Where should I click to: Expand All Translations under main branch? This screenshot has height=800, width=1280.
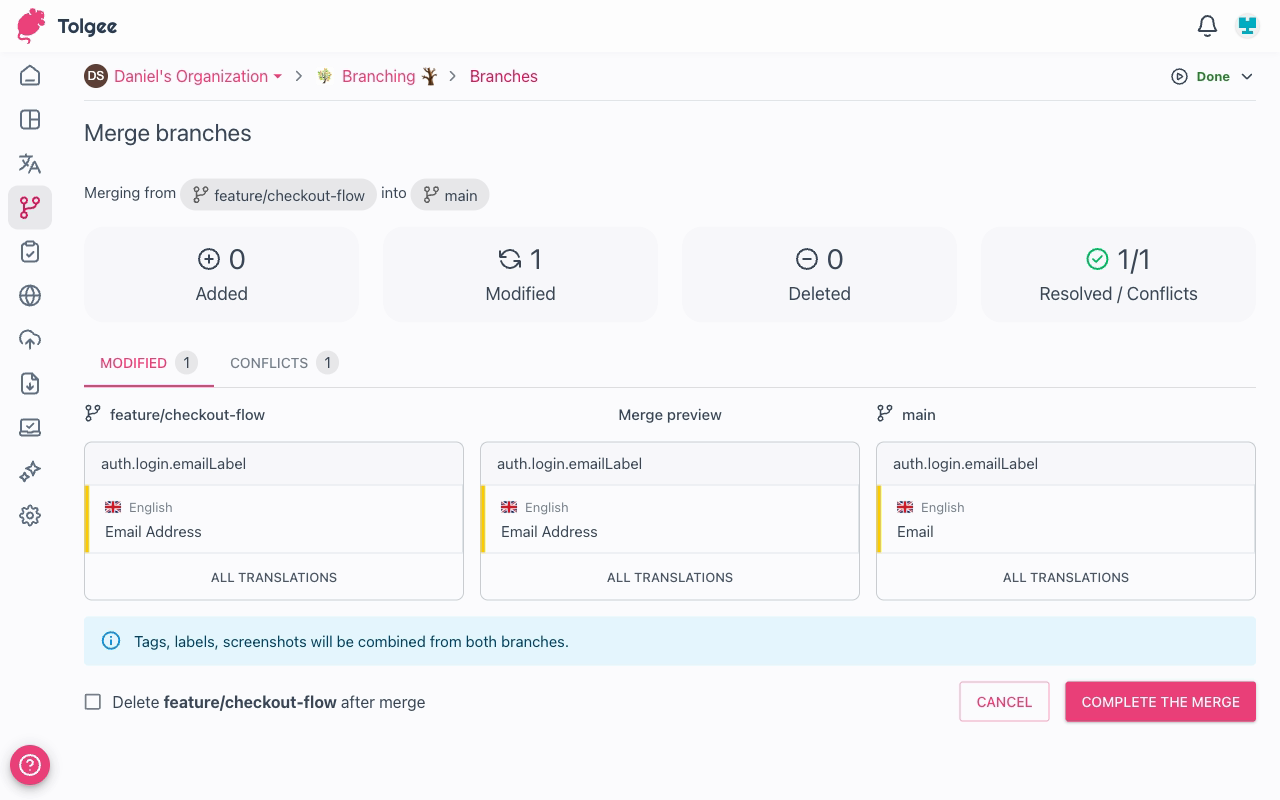point(1065,577)
